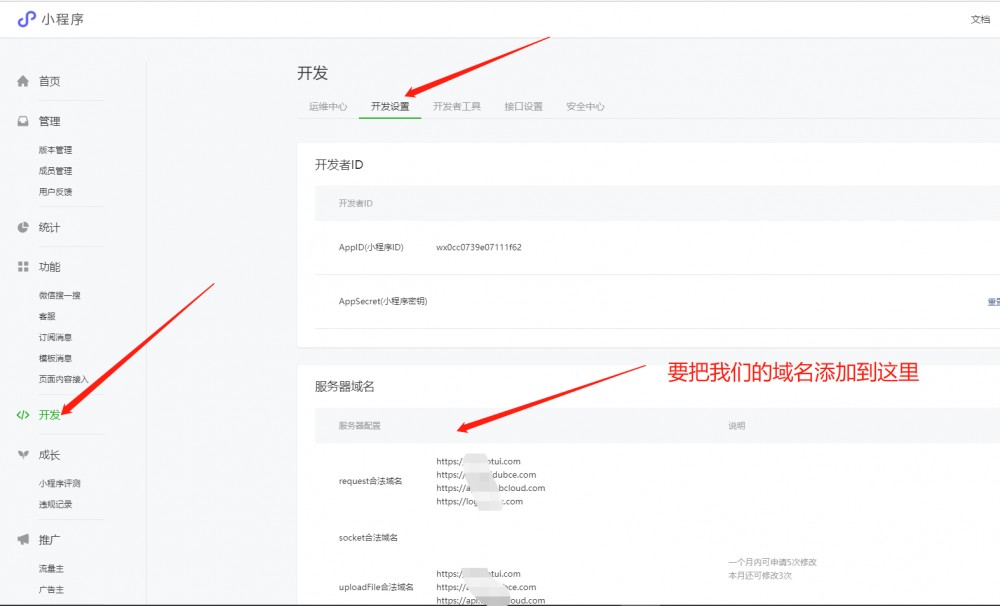Switch to the 开发者工具 tab
1000x606 pixels.
click(x=455, y=105)
